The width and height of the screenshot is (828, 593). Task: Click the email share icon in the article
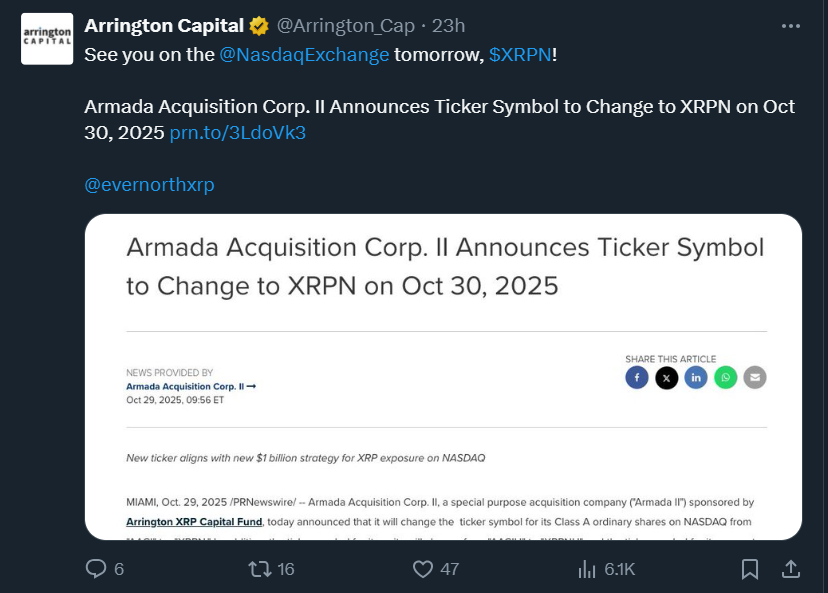(754, 377)
